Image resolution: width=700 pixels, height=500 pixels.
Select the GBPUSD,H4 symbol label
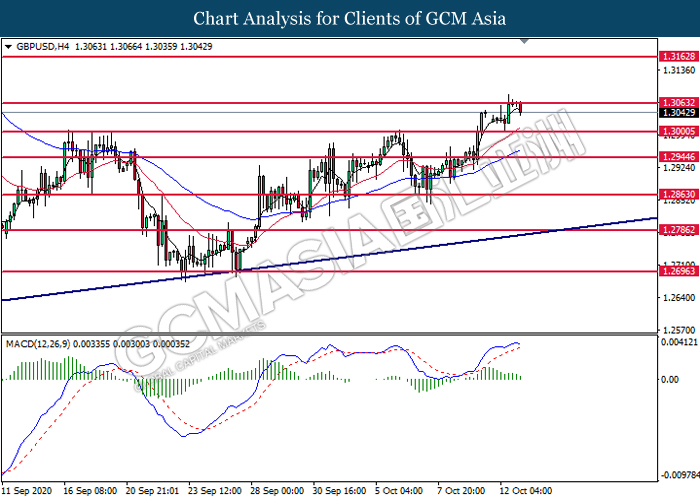[x=43, y=46]
